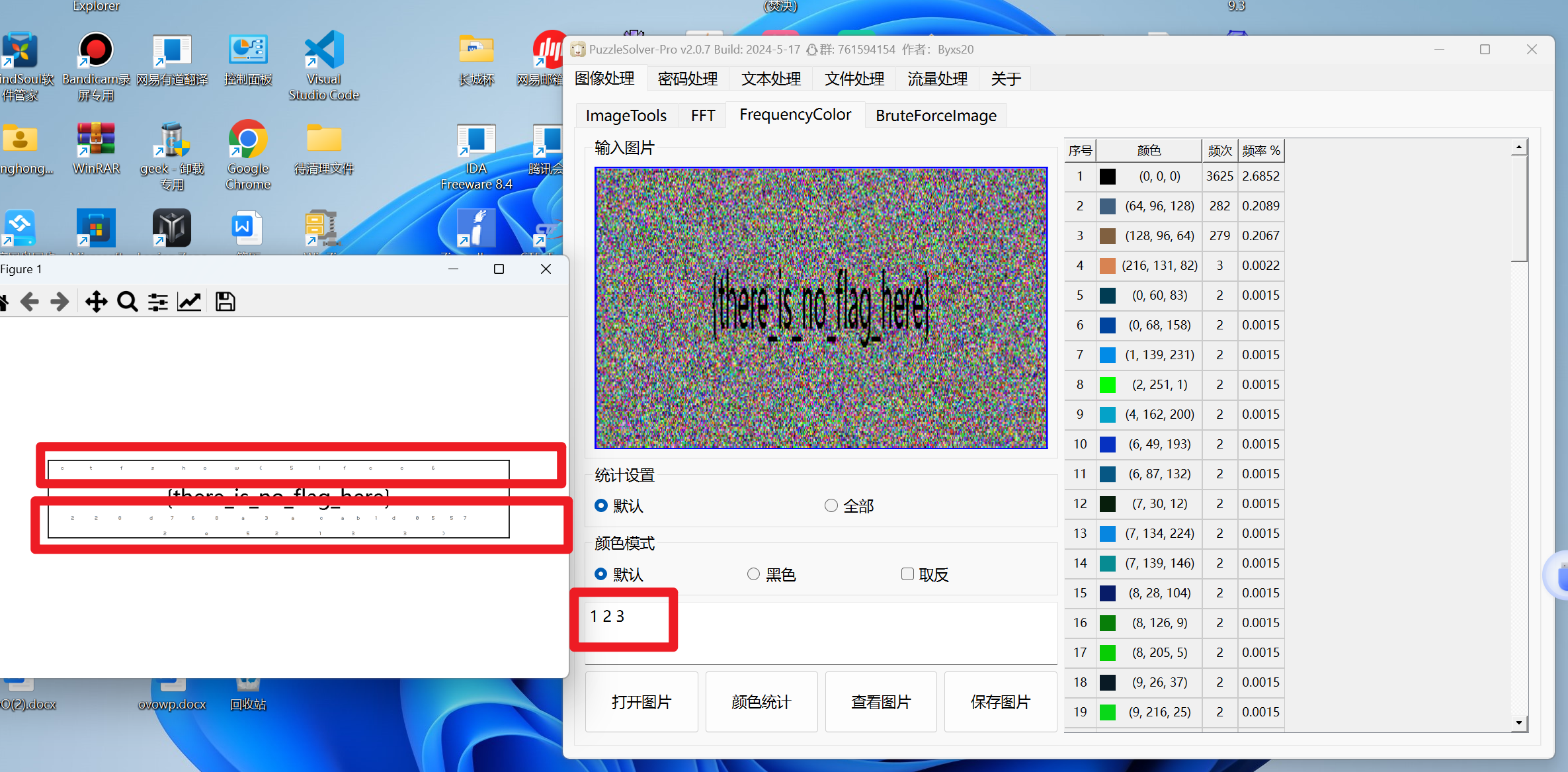Viewport: 1568px width, 772px height.
Task: Go back to previous view arrow
Action: (30, 302)
